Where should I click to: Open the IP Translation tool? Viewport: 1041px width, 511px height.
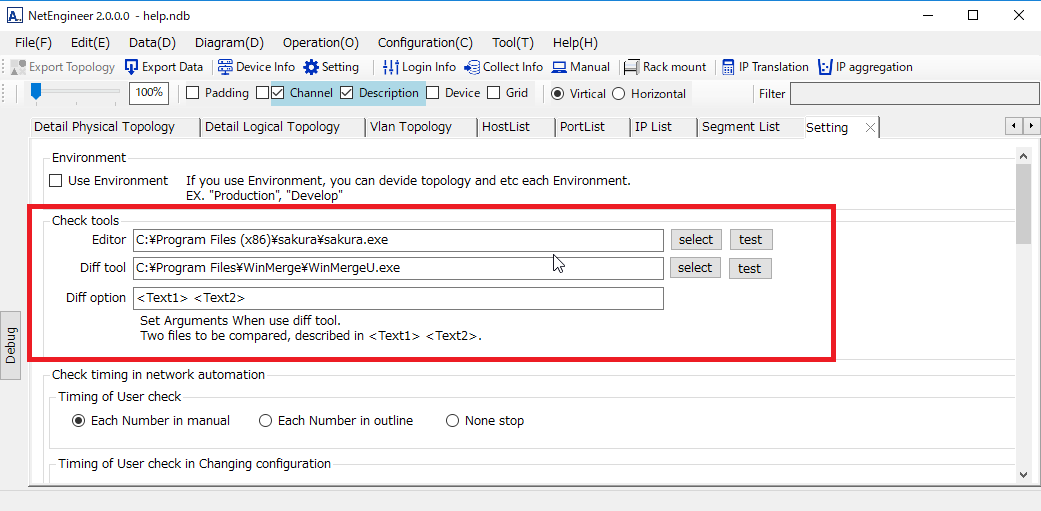(x=728, y=67)
